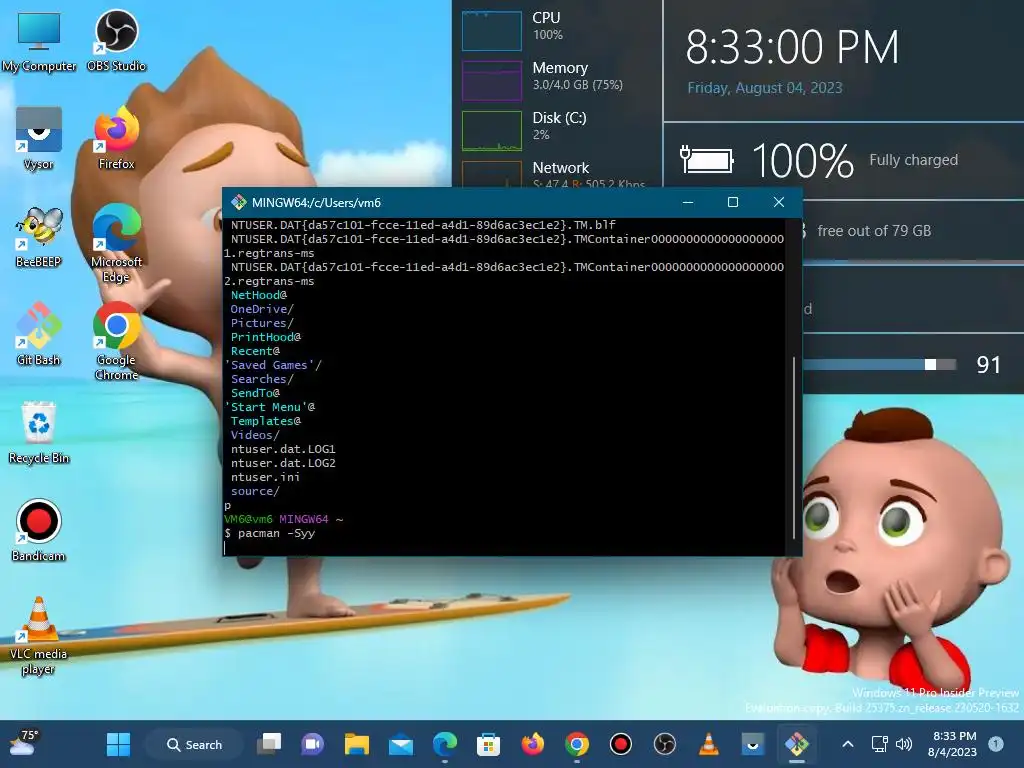Open the Windows Start menu
Screen dimensions: 1024x768
click(x=118, y=744)
